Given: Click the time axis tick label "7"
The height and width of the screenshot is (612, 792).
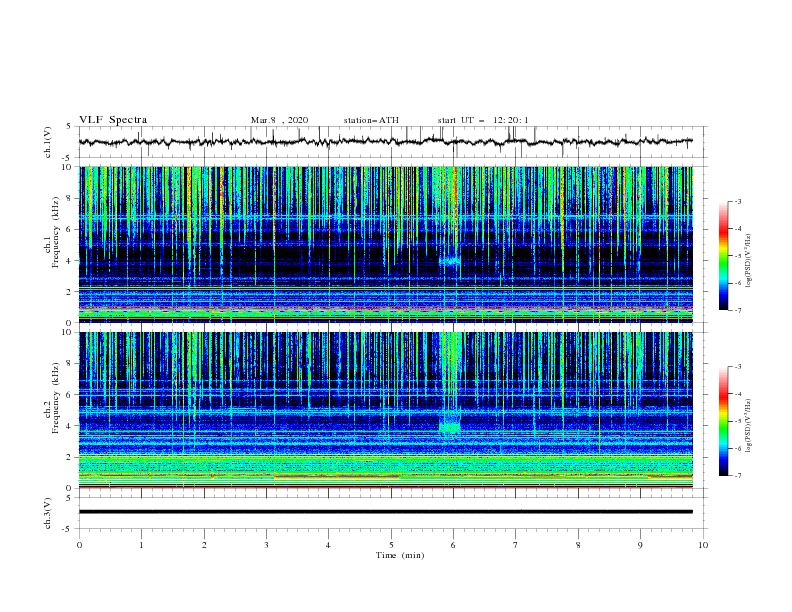Looking at the screenshot, I should click(516, 545).
